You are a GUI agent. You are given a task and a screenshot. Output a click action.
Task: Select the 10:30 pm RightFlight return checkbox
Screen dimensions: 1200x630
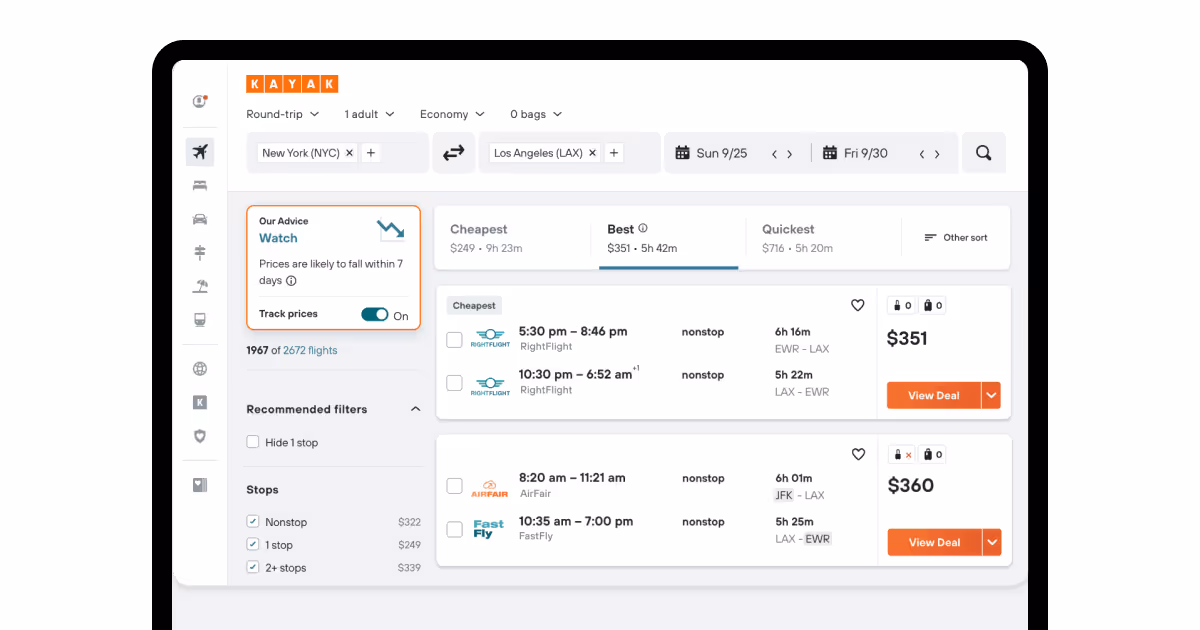[454, 383]
